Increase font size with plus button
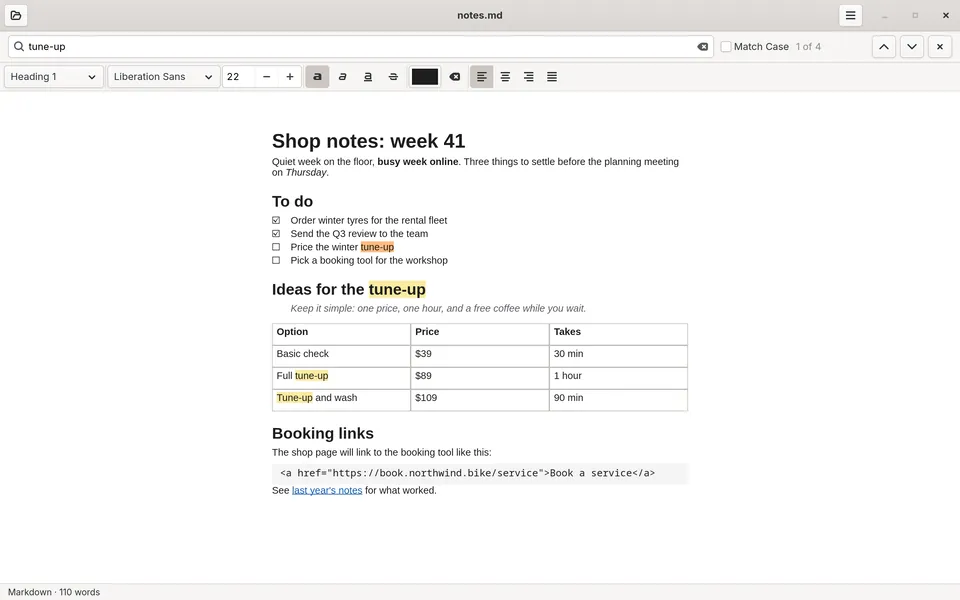This screenshot has width=960, height=600. 290,77
